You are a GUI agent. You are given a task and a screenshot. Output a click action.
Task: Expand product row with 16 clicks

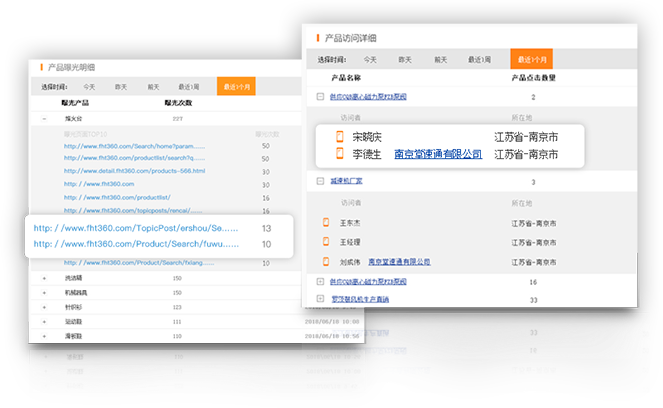320,283
